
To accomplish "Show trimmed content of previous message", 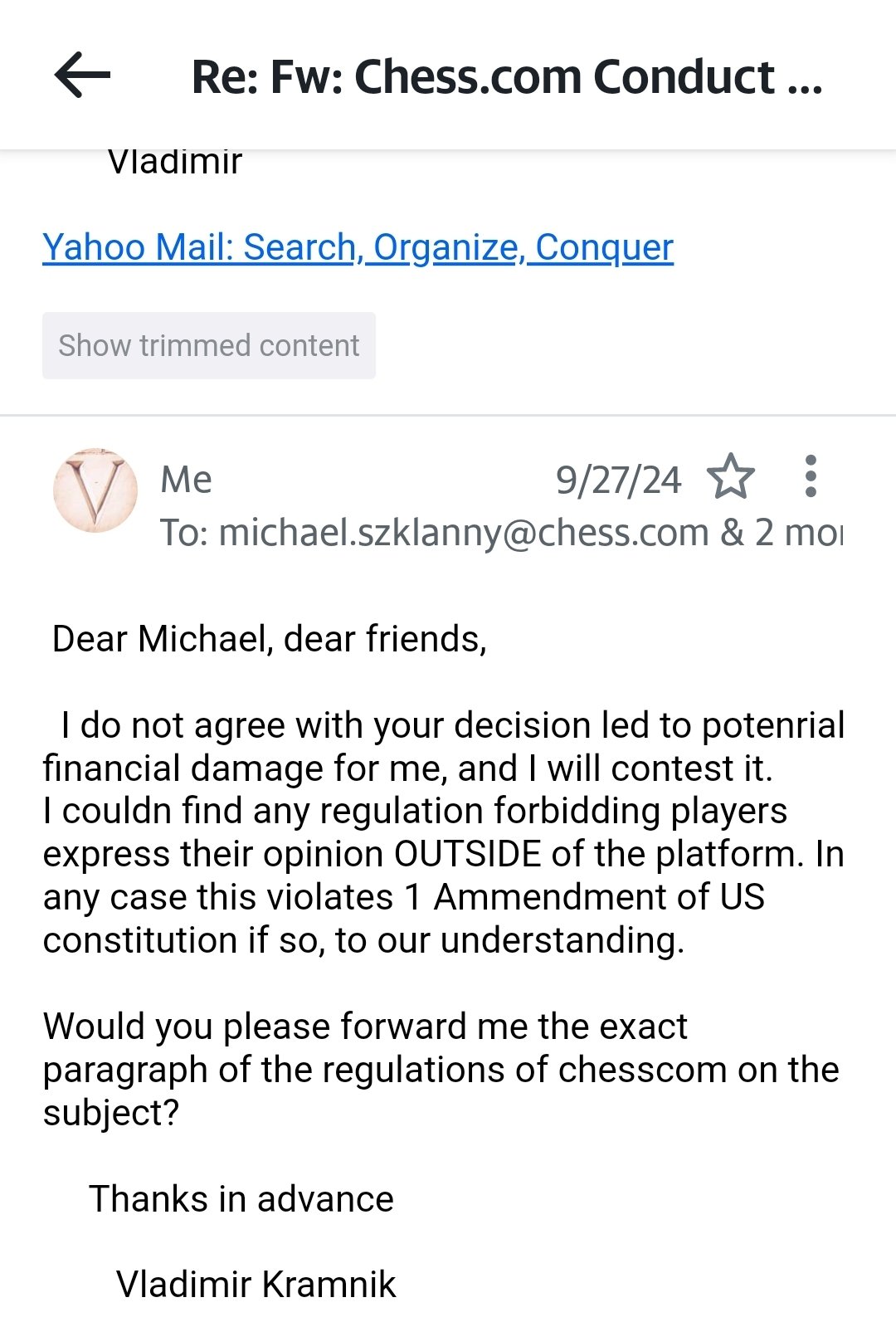I will pyautogui.click(x=209, y=345).
